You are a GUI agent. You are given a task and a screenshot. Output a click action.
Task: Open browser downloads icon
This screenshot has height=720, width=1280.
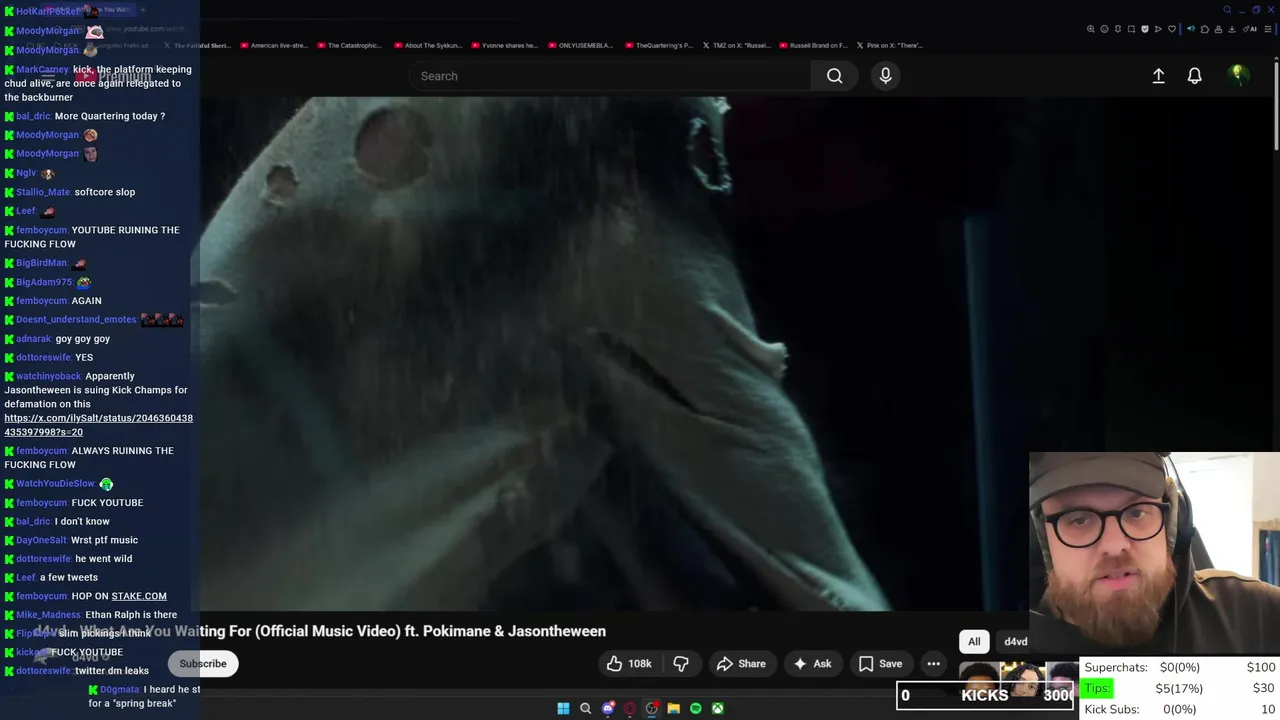[x=1232, y=29]
